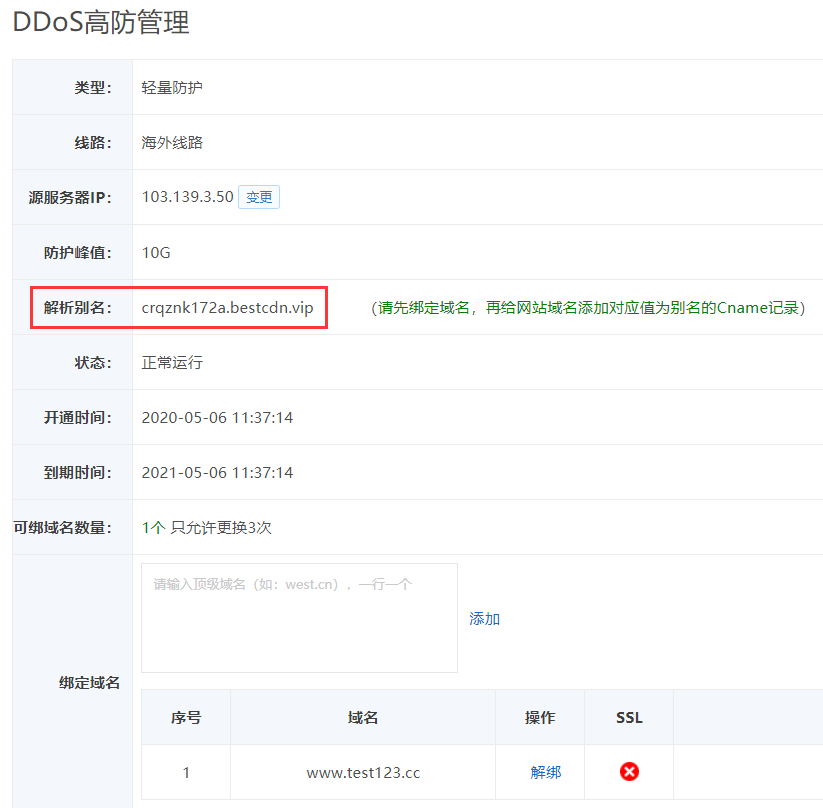Click the 10G protection peak value

click(x=156, y=252)
